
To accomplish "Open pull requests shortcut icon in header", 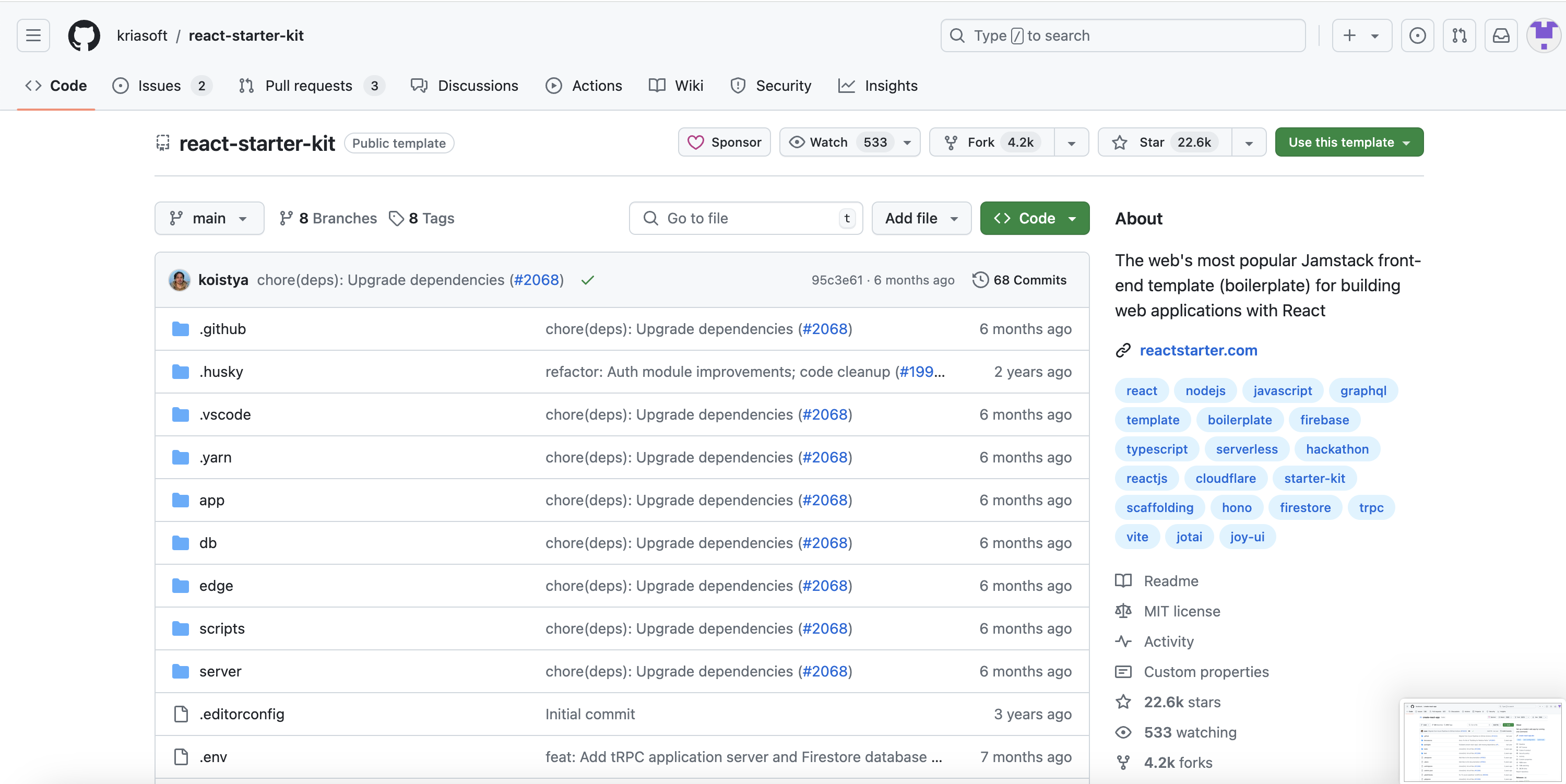I will tap(1459, 35).
